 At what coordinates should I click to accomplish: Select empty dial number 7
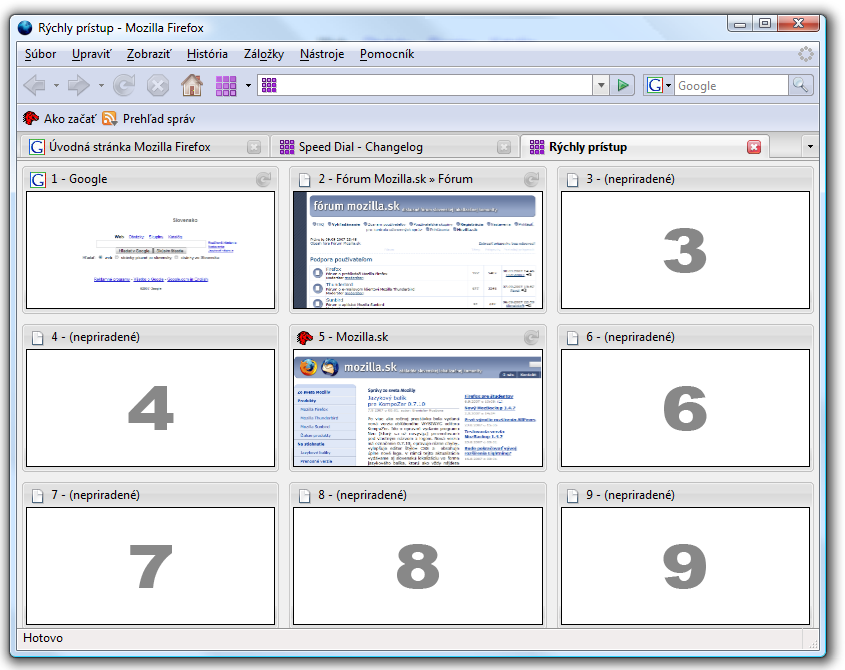point(150,566)
